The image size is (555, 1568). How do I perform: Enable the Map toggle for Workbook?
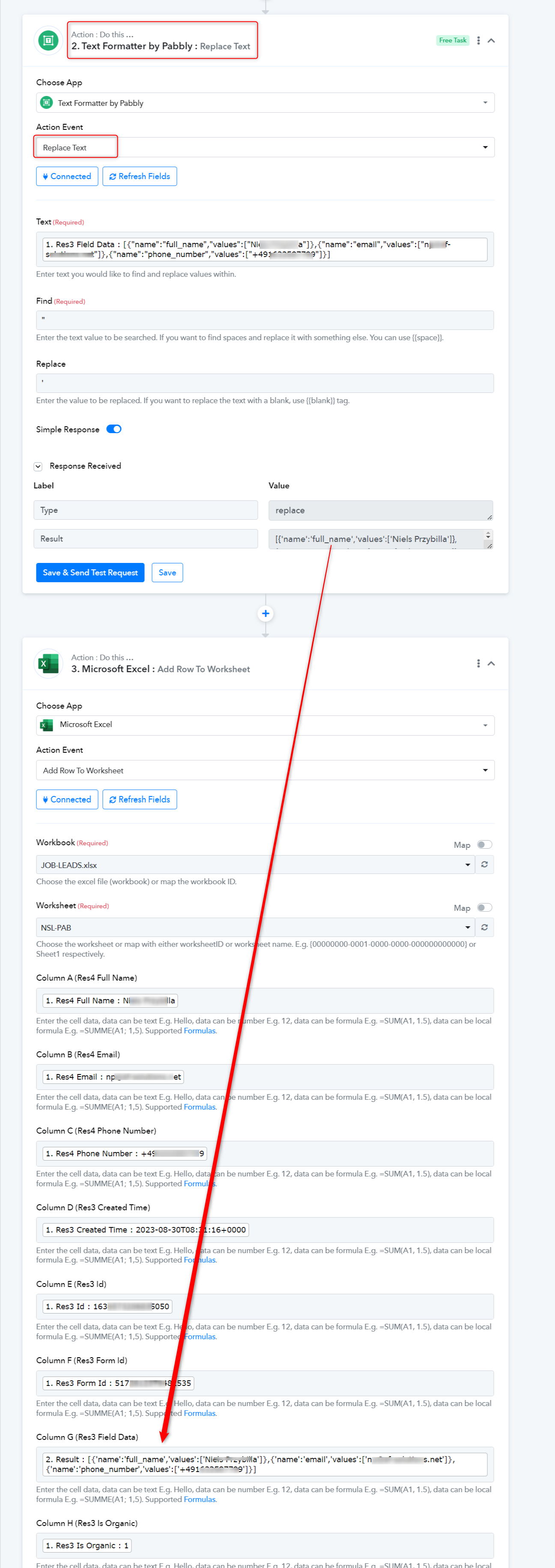484,845
